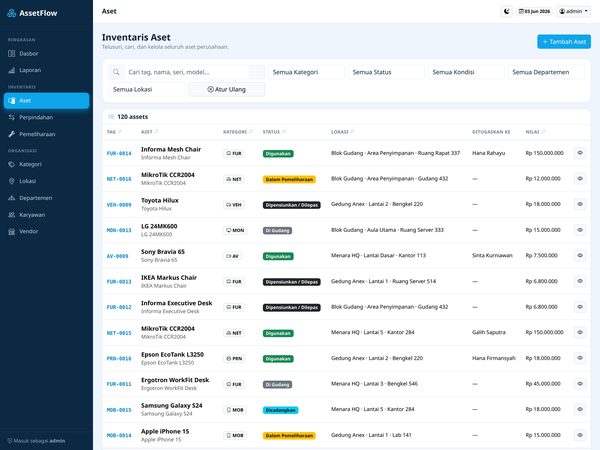
Task: View details eye icon for NET-0016 row
Action: point(580,179)
